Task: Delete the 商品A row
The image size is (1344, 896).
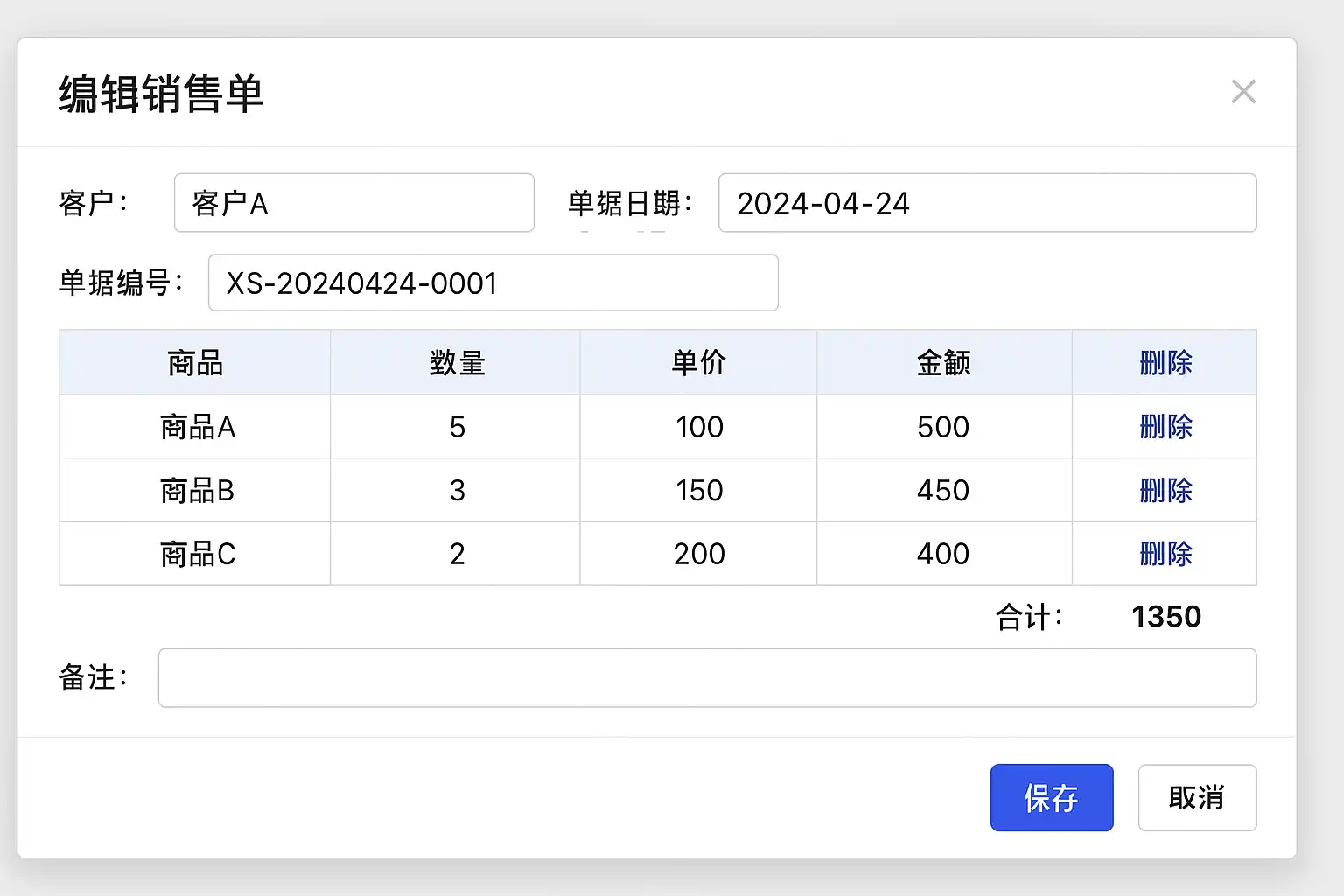Action: [1165, 427]
